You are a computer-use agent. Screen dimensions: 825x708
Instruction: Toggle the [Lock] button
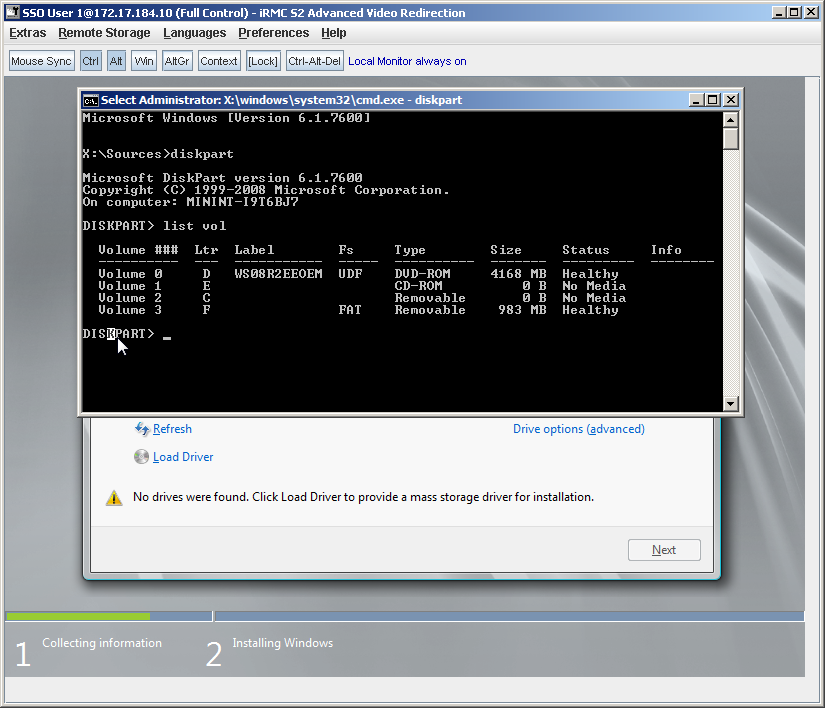click(x=263, y=61)
